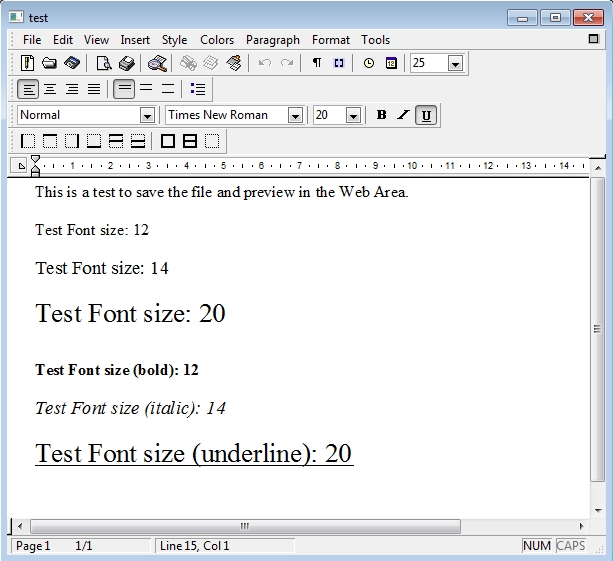Image resolution: width=613 pixels, height=561 pixels.
Task: Click the New document icon
Action: pyautogui.click(x=28, y=63)
